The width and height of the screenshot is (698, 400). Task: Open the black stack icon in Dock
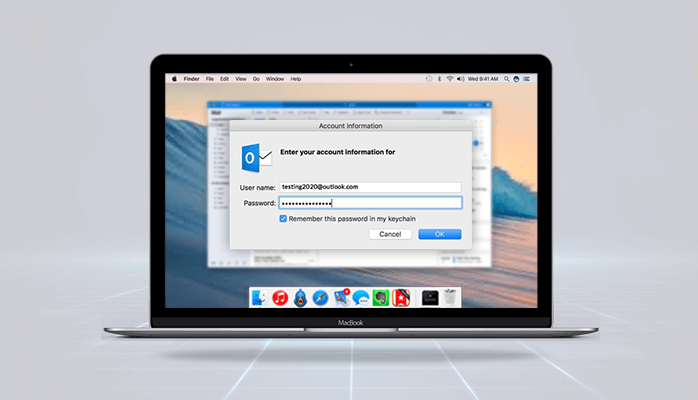(430, 298)
